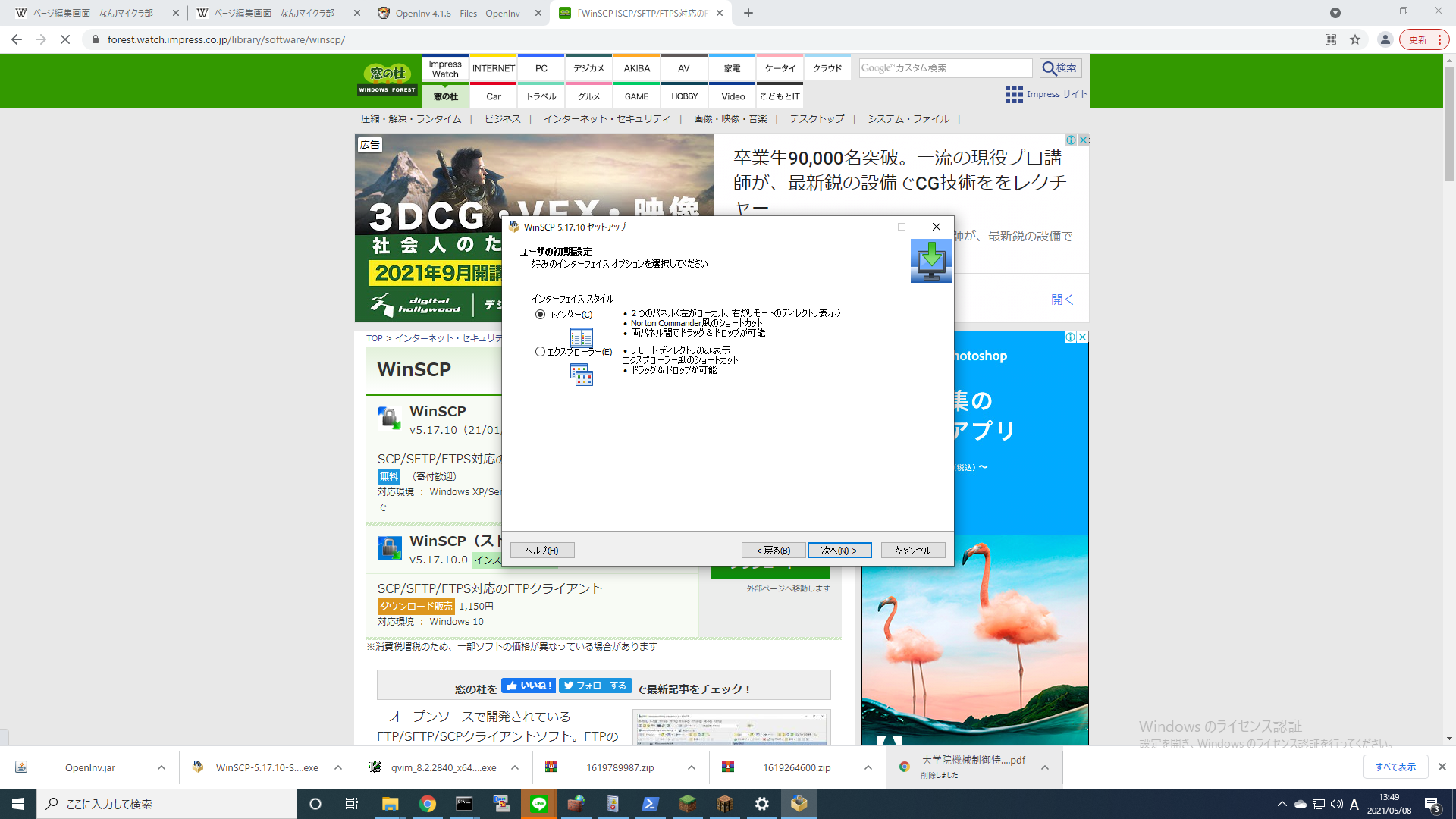
Task: Click the Commander two-panel layout icon
Action: [x=582, y=337]
